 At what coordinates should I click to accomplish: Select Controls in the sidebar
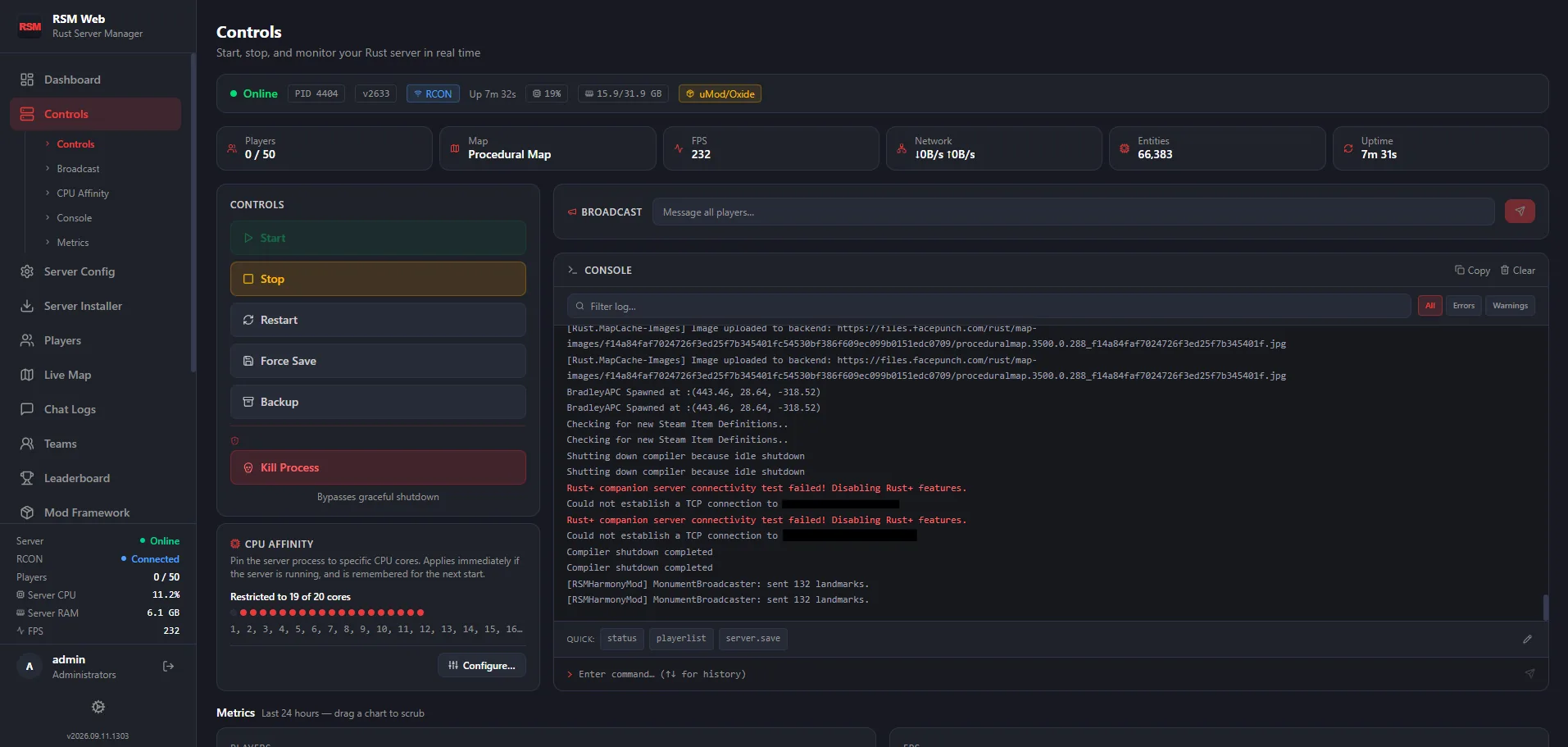95,114
